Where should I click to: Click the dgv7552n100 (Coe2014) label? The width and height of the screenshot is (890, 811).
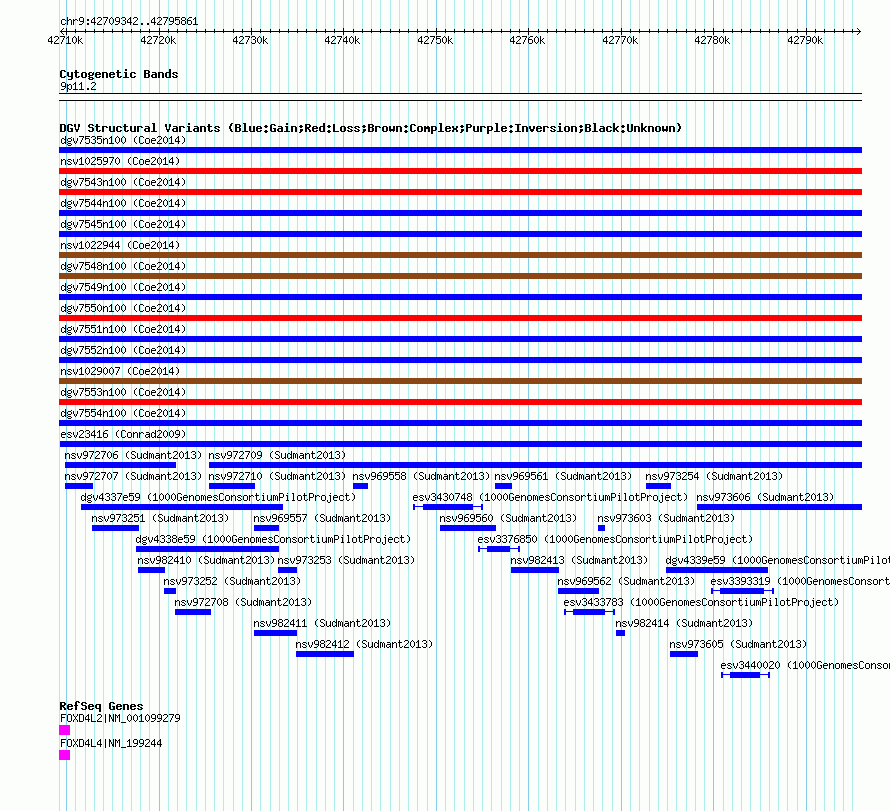[x=123, y=350]
